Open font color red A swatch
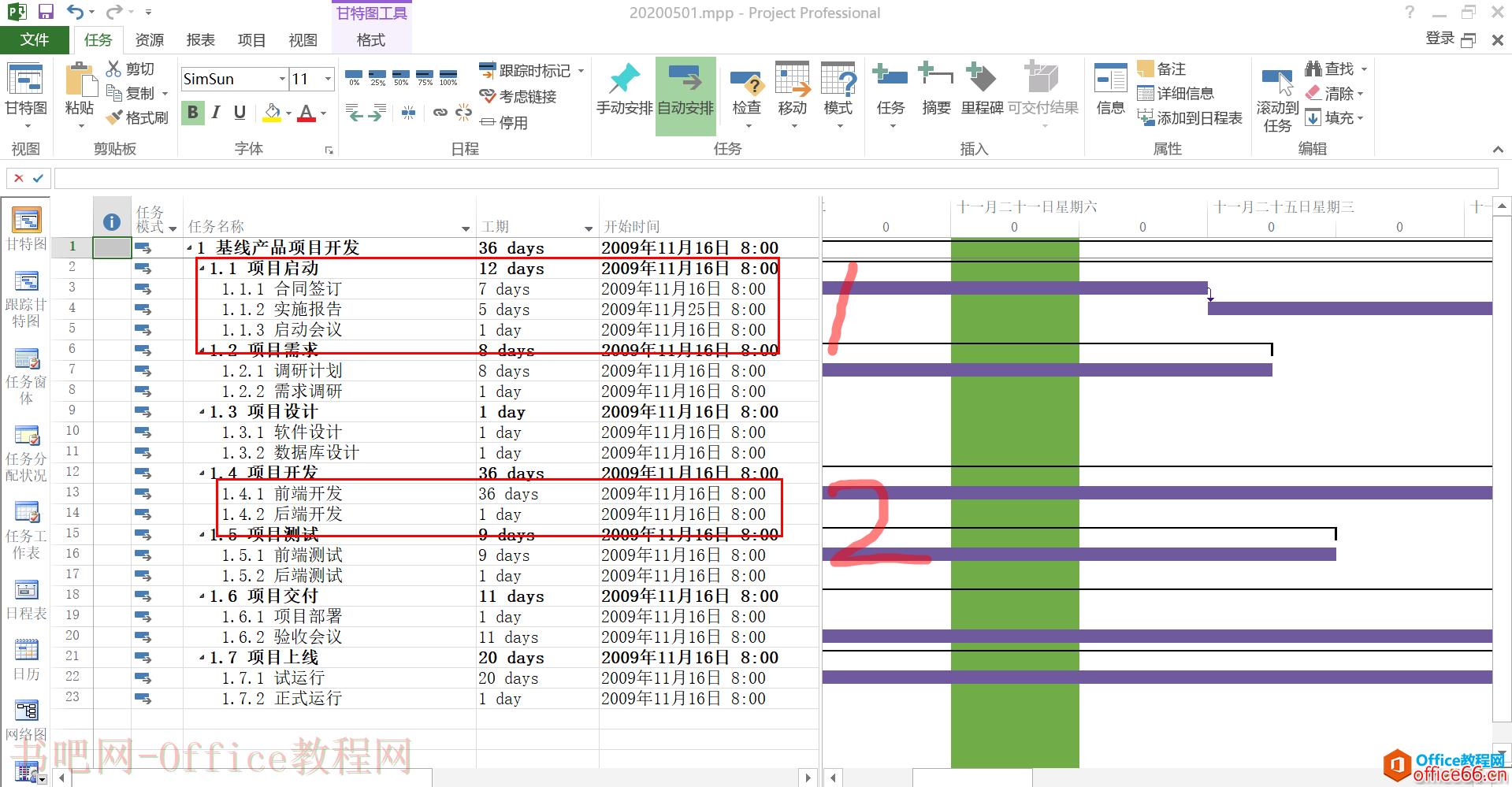The image size is (1512, 787). tap(306, 113)
